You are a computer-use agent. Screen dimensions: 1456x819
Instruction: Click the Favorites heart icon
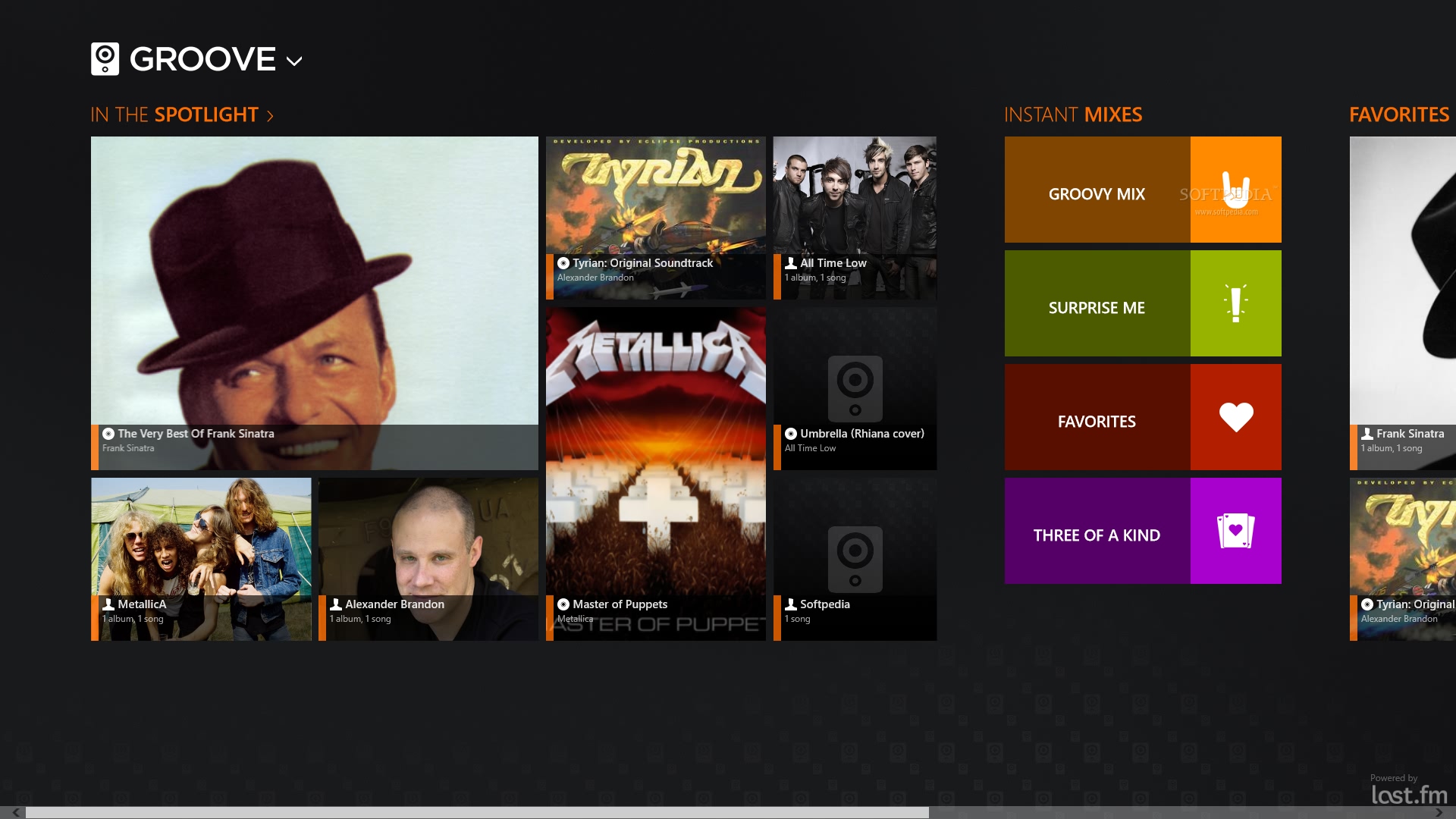[x=1235, y=417]
